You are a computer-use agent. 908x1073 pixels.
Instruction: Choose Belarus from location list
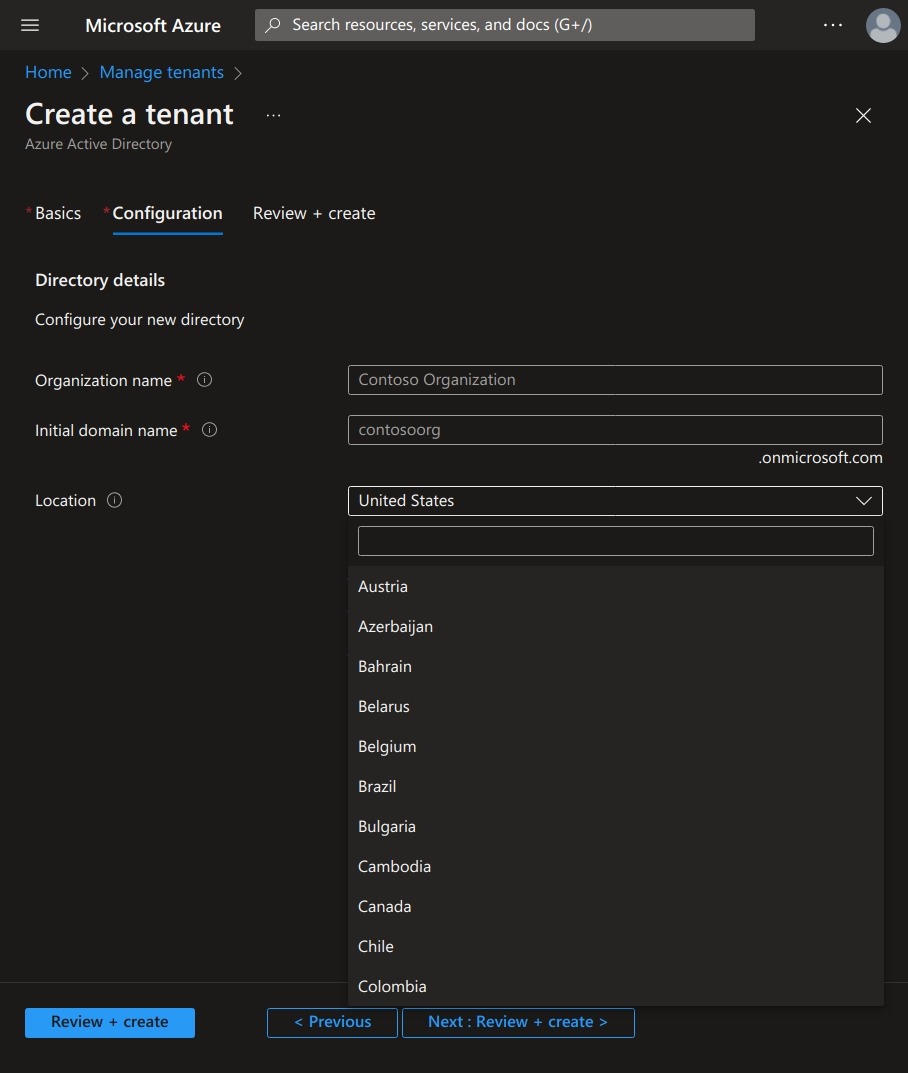click(616, 707)
